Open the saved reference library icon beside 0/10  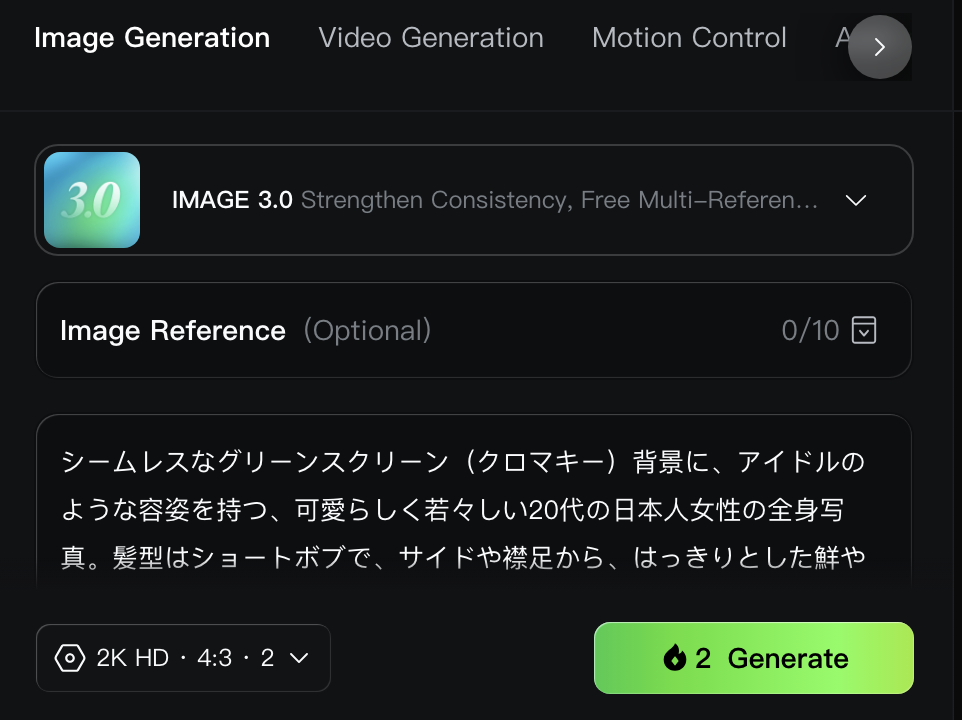[x=864, y=330]
